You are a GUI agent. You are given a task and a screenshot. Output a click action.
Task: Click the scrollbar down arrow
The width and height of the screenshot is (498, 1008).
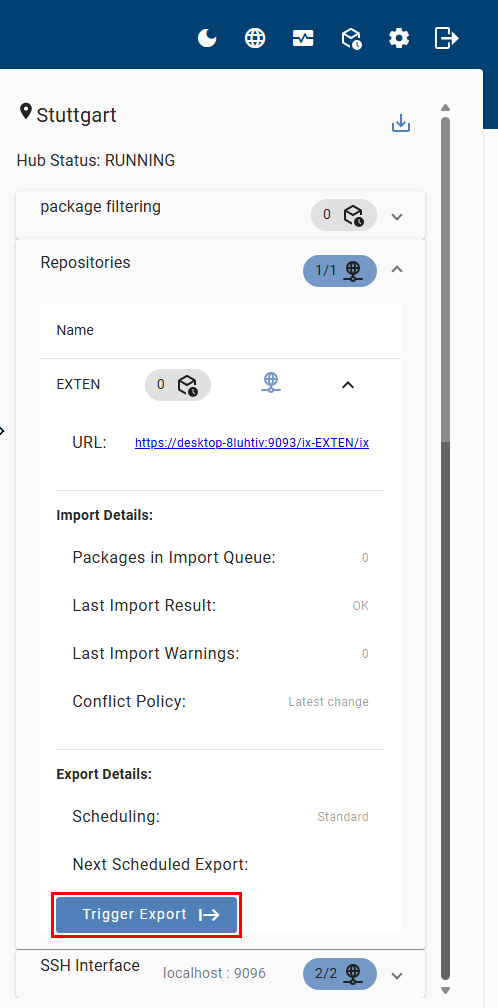[x=445, y=990]
